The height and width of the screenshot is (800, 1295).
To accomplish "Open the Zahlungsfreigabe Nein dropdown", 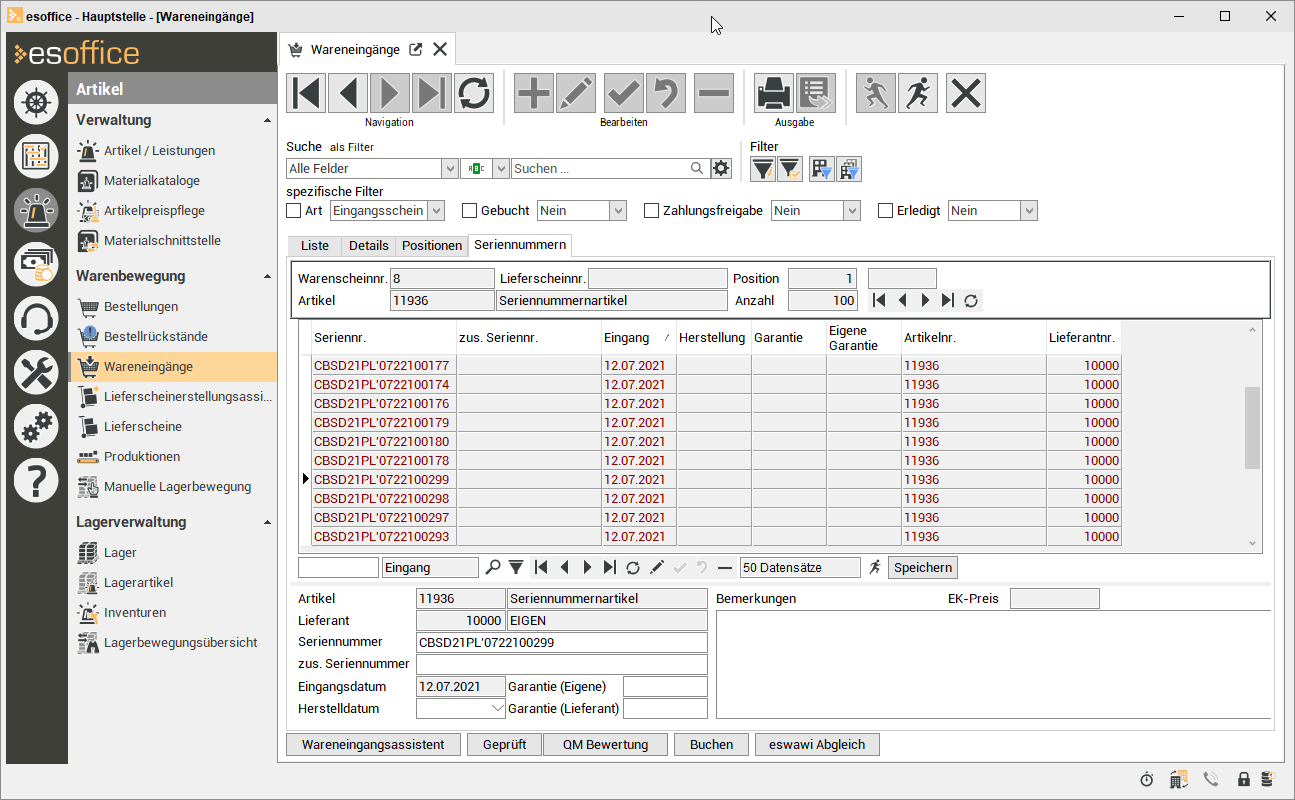I will pos(852,211).
